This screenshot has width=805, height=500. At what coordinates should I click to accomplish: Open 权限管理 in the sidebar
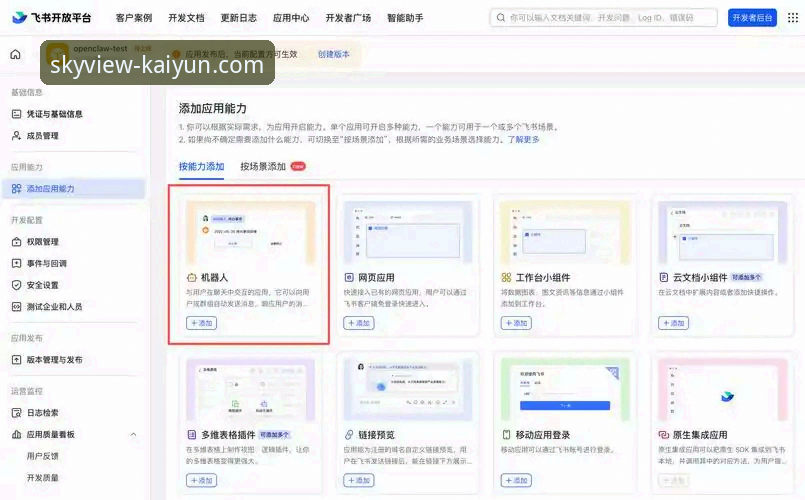[x=43, y=242]
